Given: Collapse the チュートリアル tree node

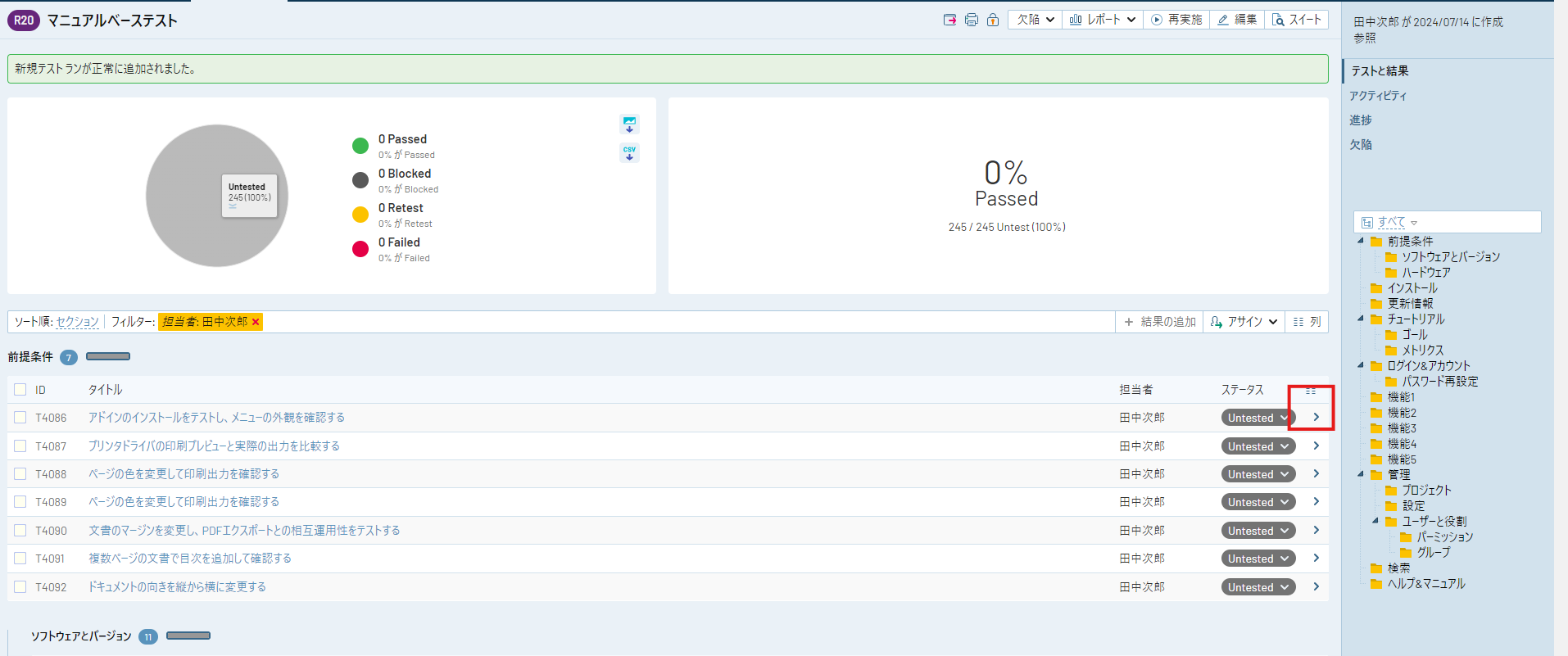Looking at the screenshot, I should pos(1361,319).
